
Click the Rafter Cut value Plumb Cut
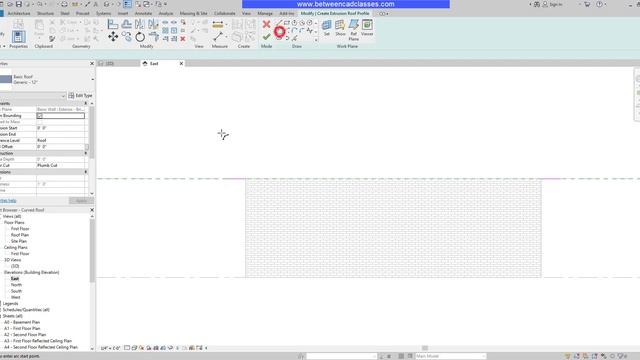click(x=61, y=165)
